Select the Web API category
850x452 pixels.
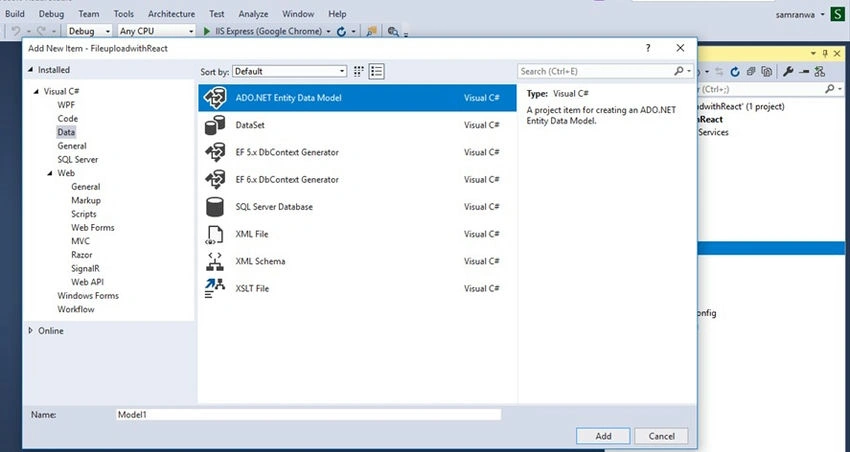pos(87,282)
